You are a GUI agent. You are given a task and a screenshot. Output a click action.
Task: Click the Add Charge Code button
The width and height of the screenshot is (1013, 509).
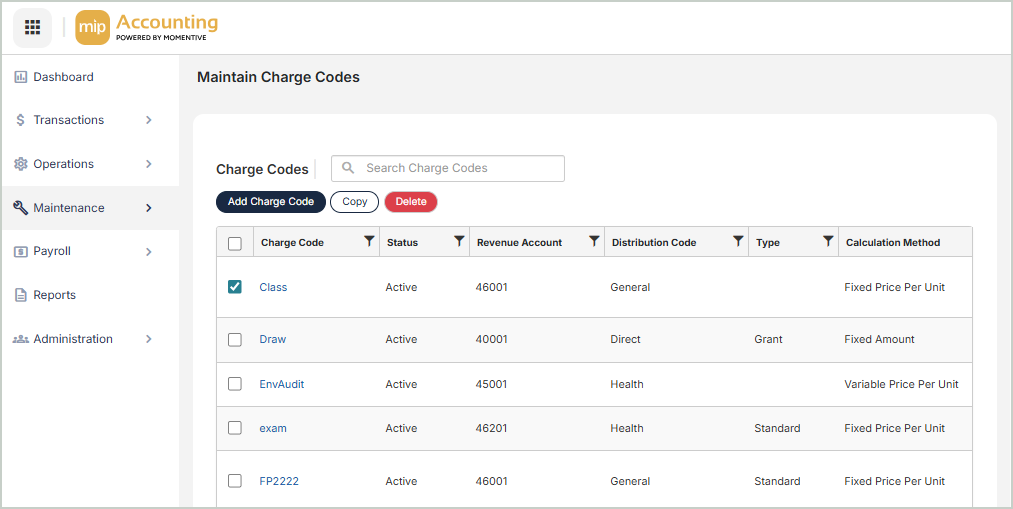click(271, 202)
